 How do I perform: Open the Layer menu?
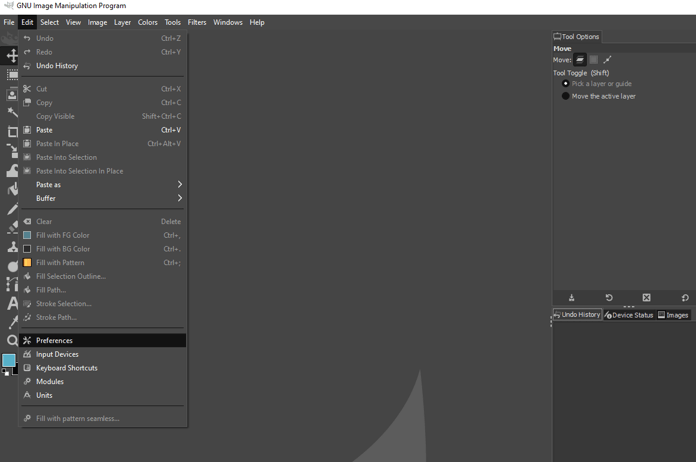click(x=122, y=22)
